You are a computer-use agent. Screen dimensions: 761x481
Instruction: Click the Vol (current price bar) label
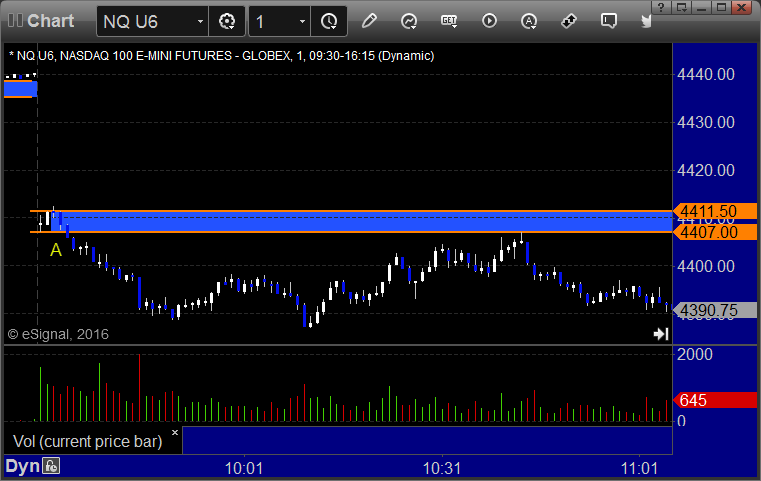point(87,441)
